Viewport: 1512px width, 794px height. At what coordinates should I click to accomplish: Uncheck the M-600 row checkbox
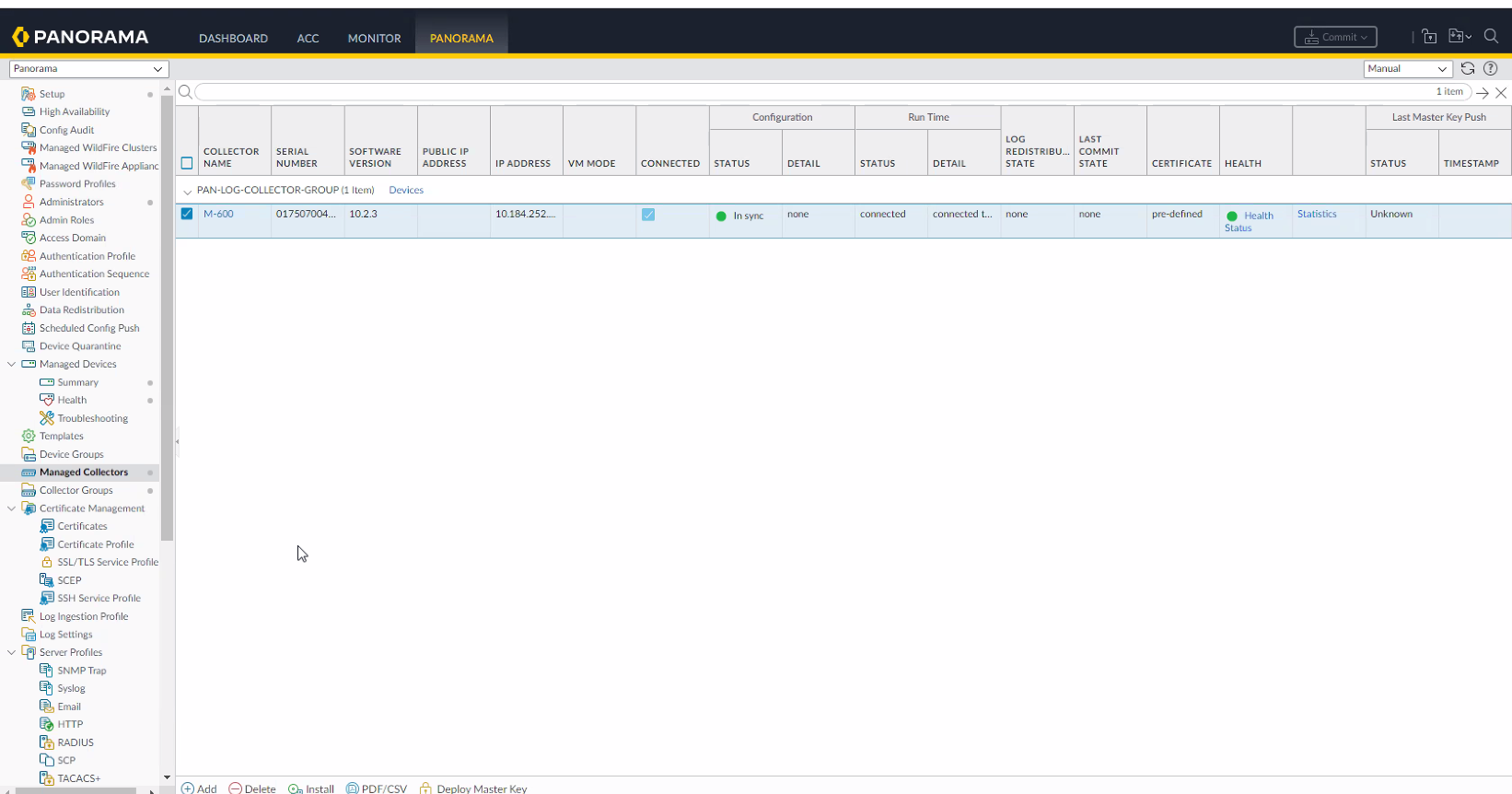(187, 214)
